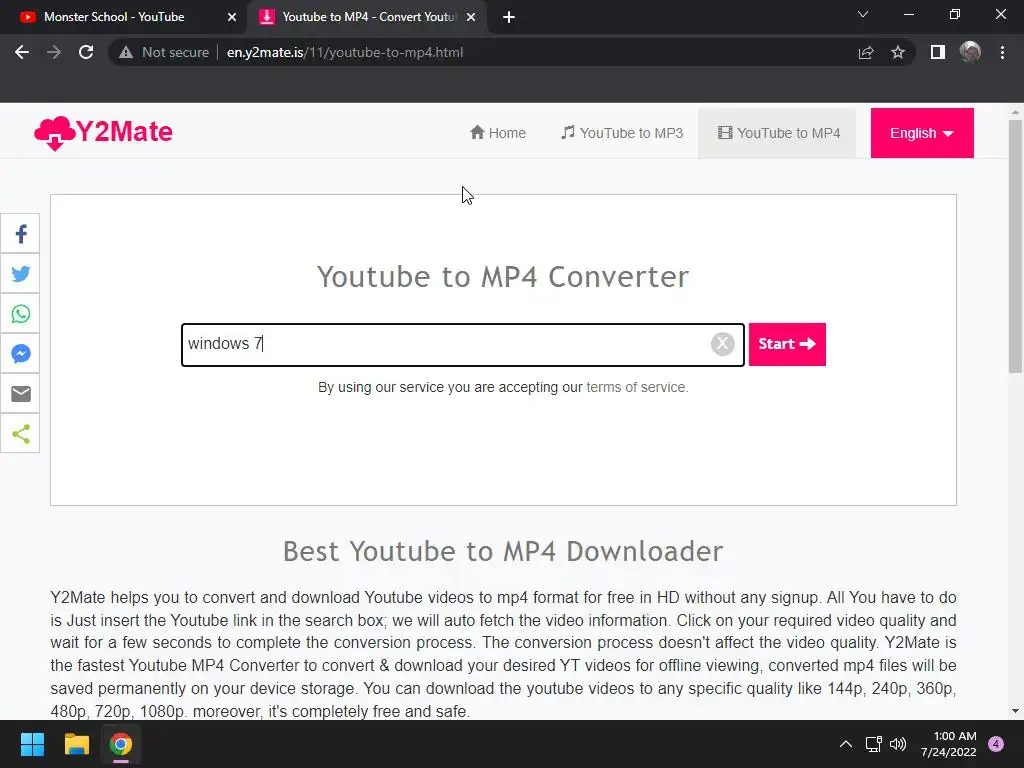
Task: Open YouTube to MP4 page
Action: pyautogui.click(x=778, y=133)
